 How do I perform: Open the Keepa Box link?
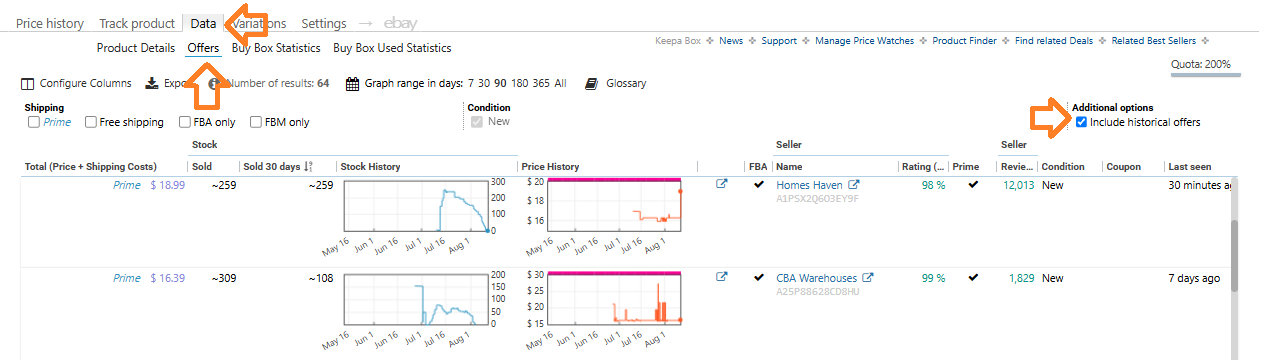(x=678, y=41)
